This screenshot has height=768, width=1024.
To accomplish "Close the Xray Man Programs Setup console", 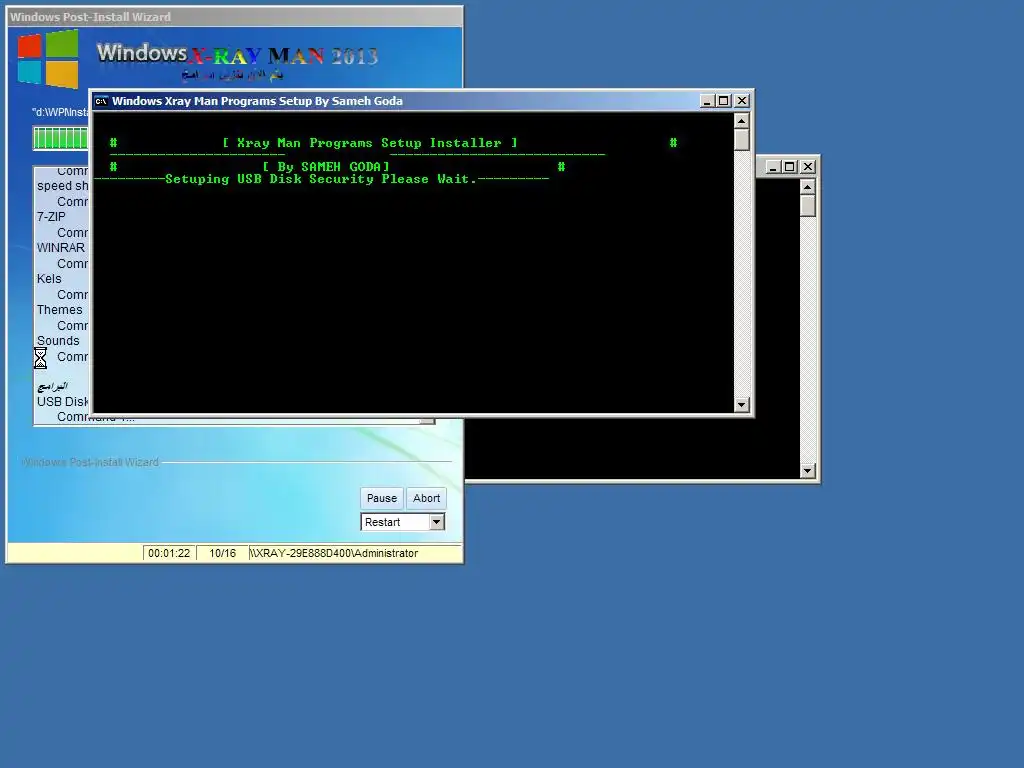I will [x=742, y=101].
